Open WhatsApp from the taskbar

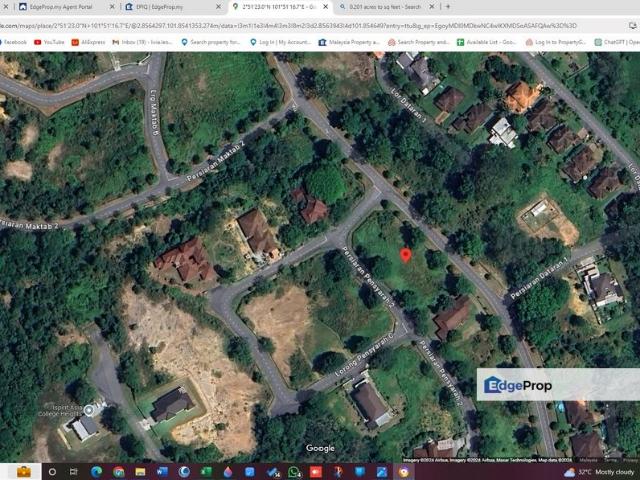point(293,471)
